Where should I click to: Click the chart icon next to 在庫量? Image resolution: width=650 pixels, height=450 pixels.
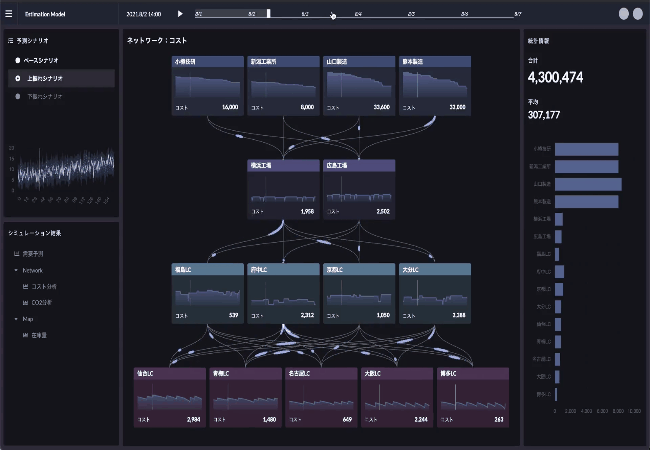[24, 334]
